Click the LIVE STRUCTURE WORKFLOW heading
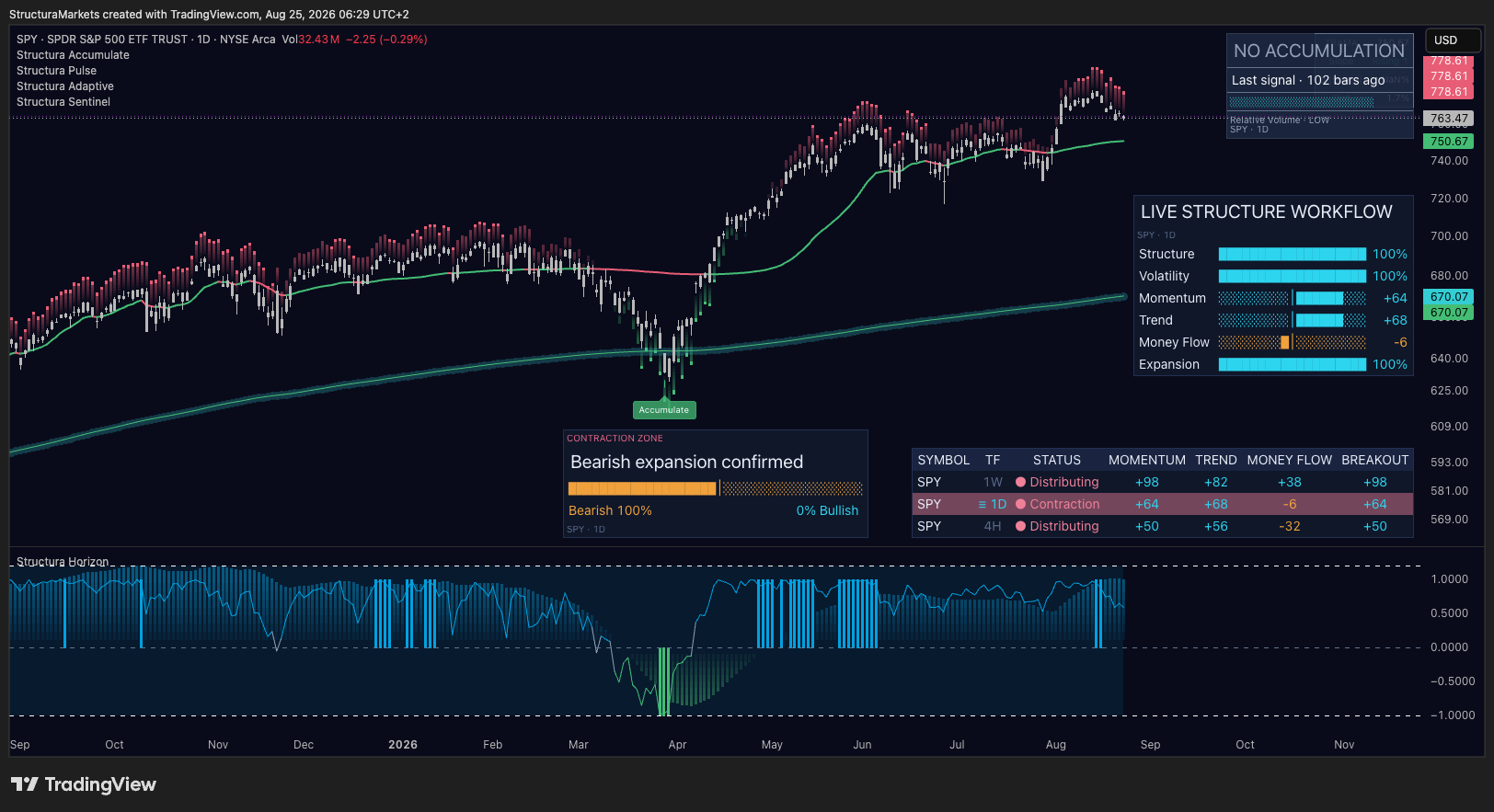 point(1267,212)
